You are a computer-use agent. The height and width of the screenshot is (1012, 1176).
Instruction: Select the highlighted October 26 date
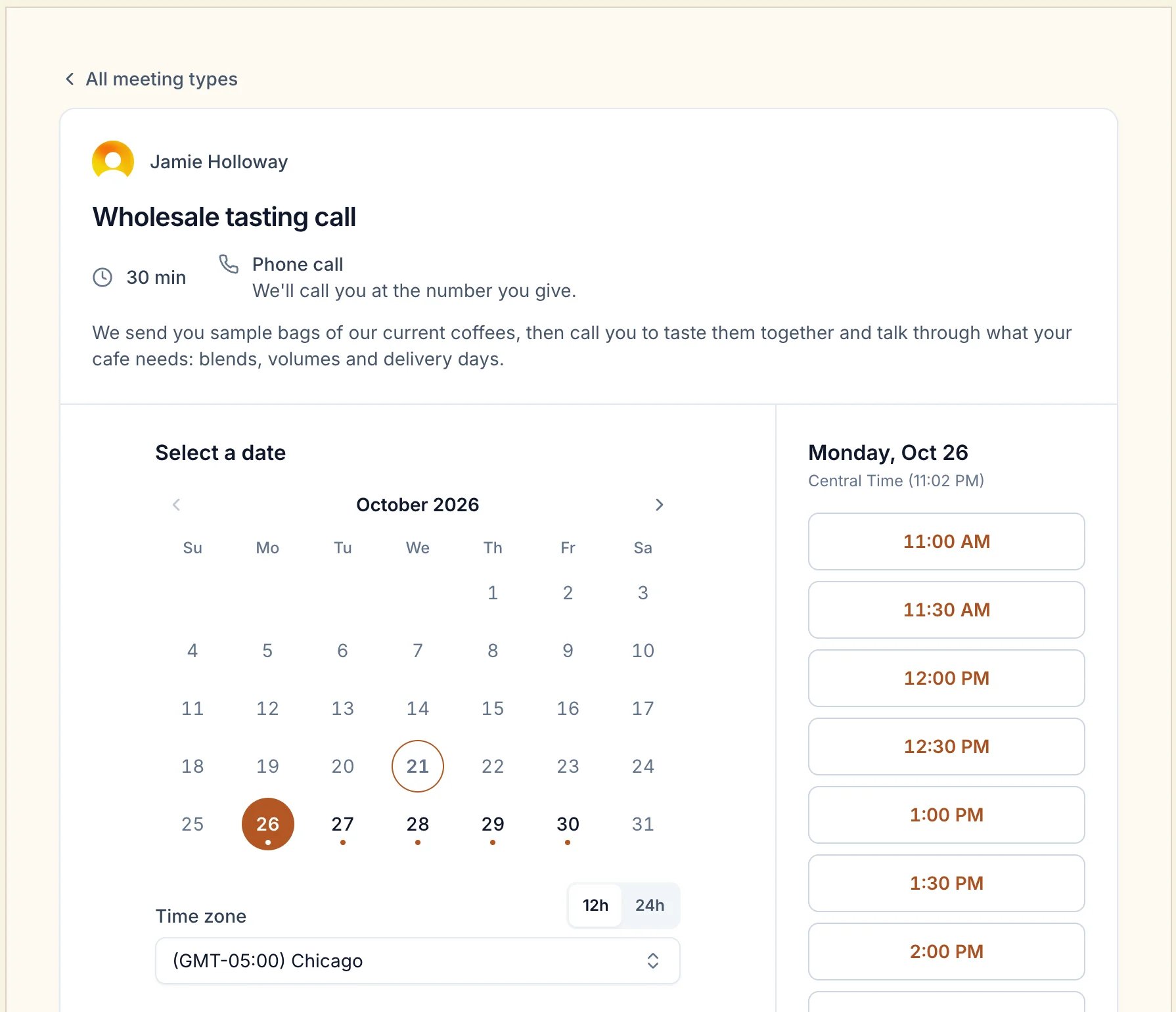pos(268,824)
